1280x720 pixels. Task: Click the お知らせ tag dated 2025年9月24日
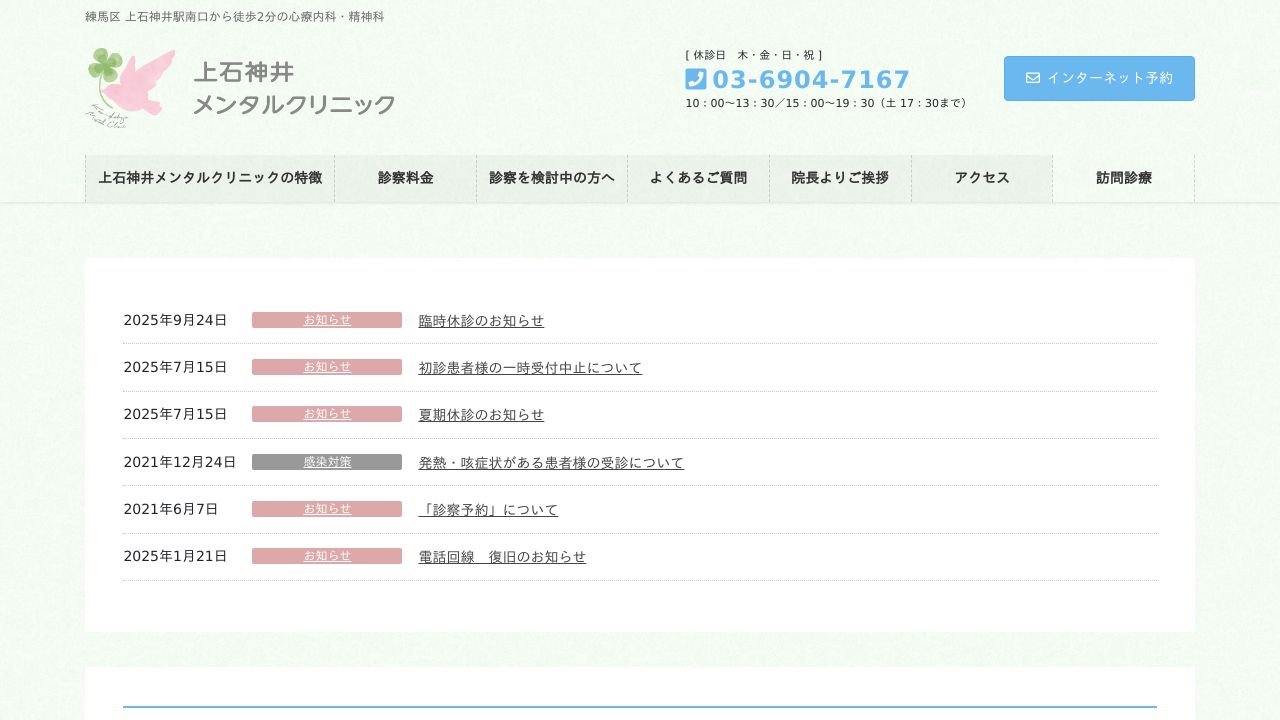point(327,320)
